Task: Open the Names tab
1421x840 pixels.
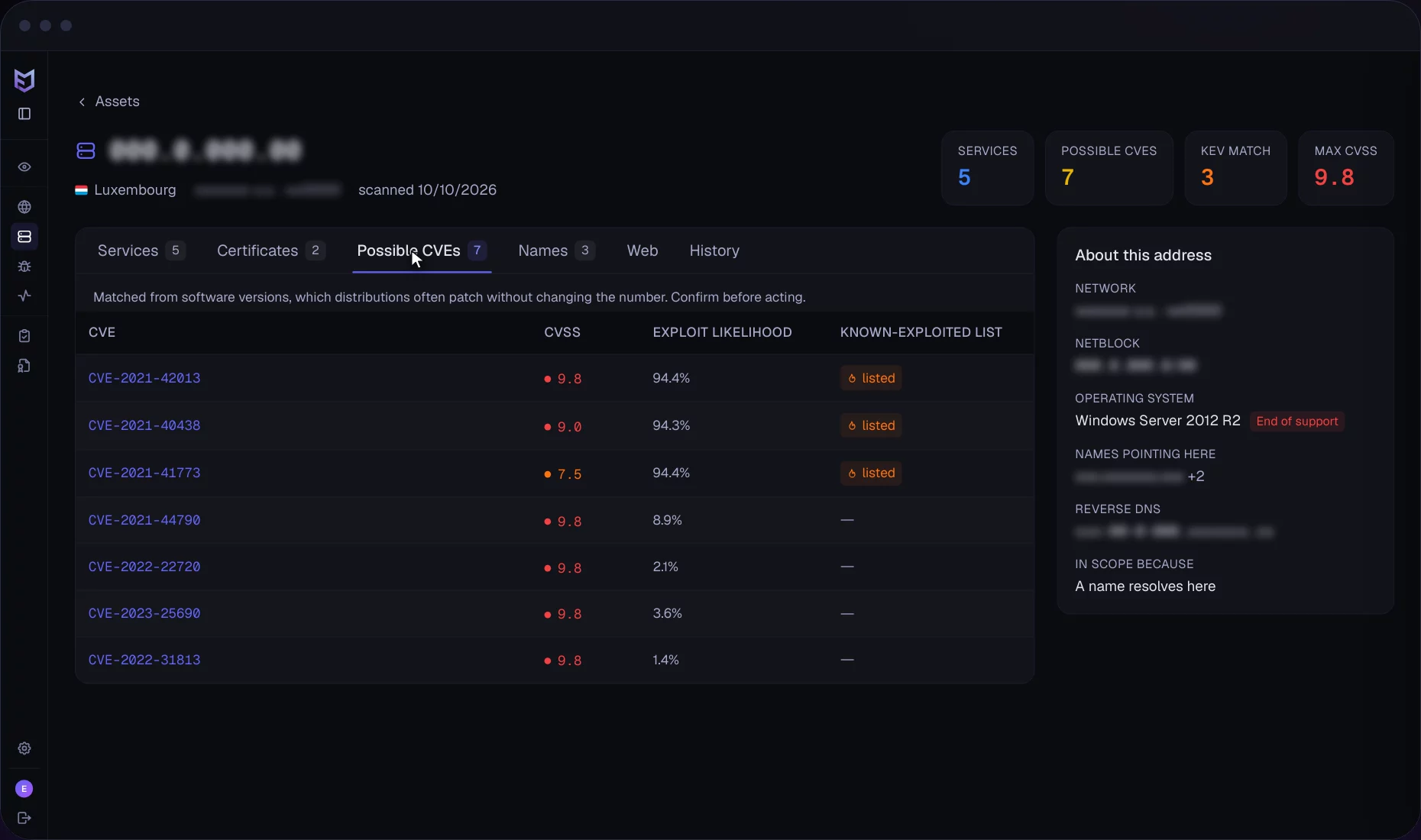Action: click(556, 250)
